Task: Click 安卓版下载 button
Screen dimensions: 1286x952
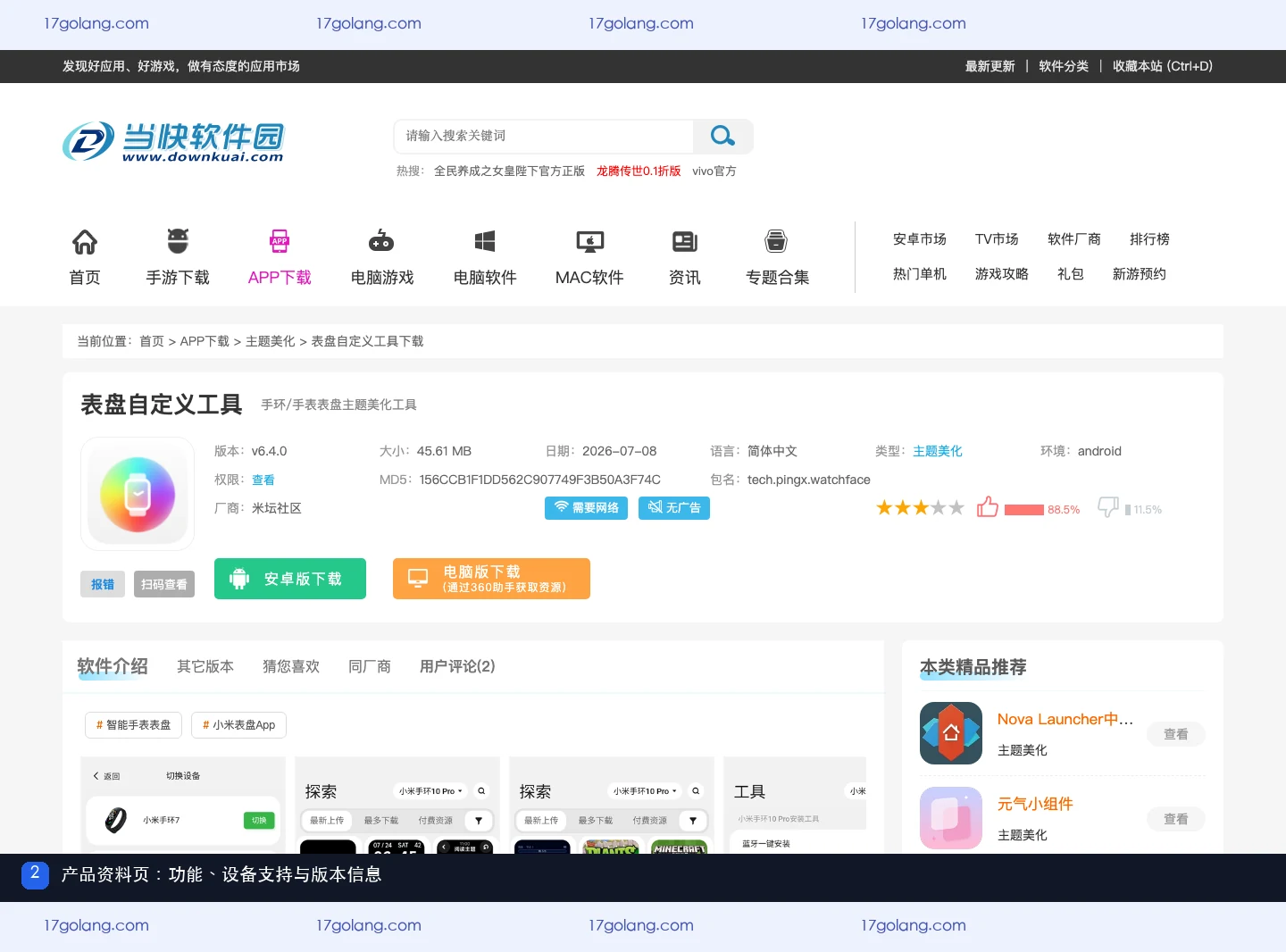Action: click(x=290, y=579)
